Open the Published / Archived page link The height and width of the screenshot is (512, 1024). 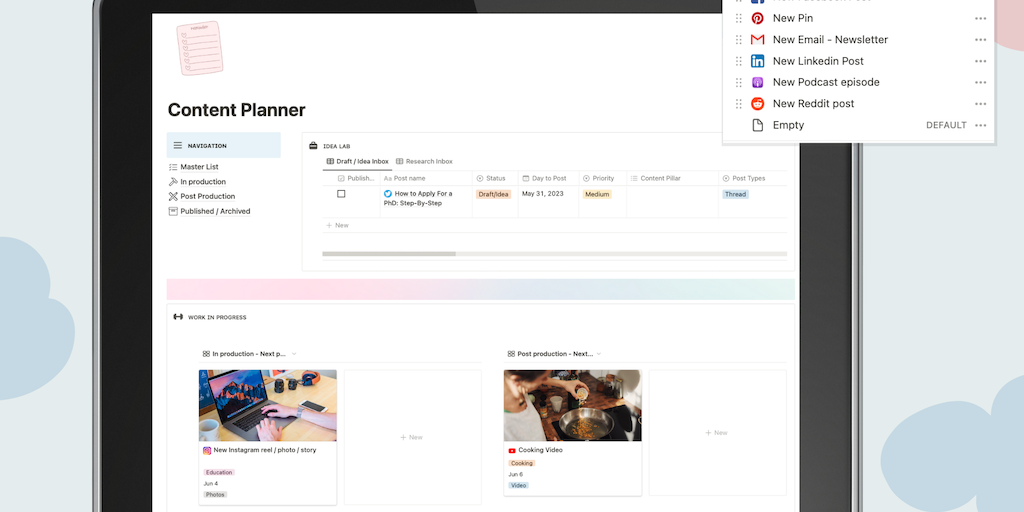point(216,212)
